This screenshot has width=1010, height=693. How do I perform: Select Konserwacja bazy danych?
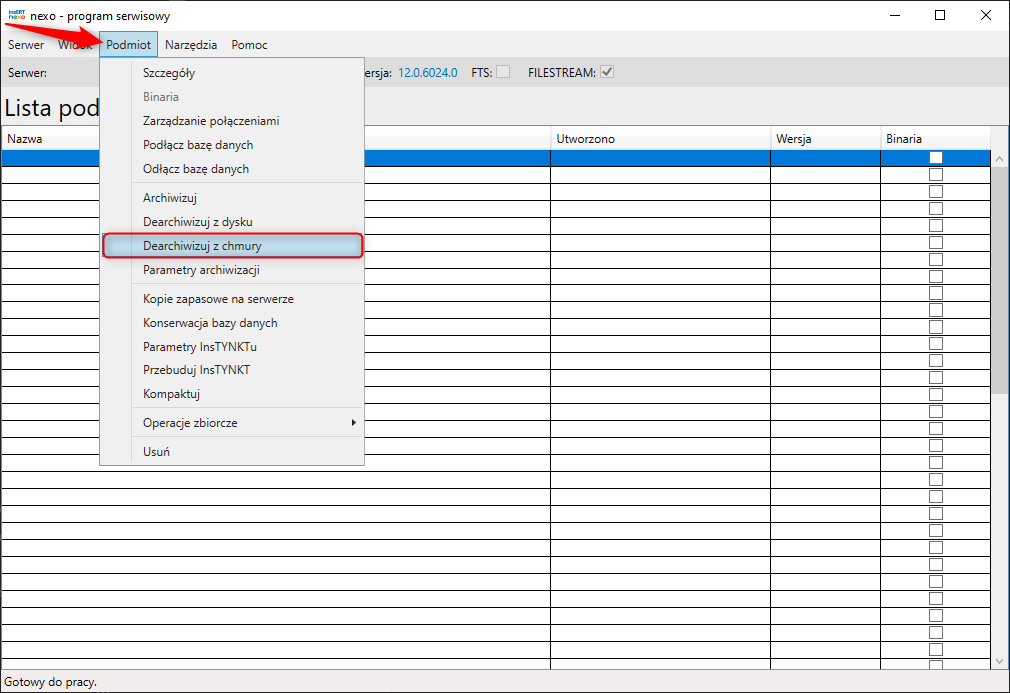233,323
